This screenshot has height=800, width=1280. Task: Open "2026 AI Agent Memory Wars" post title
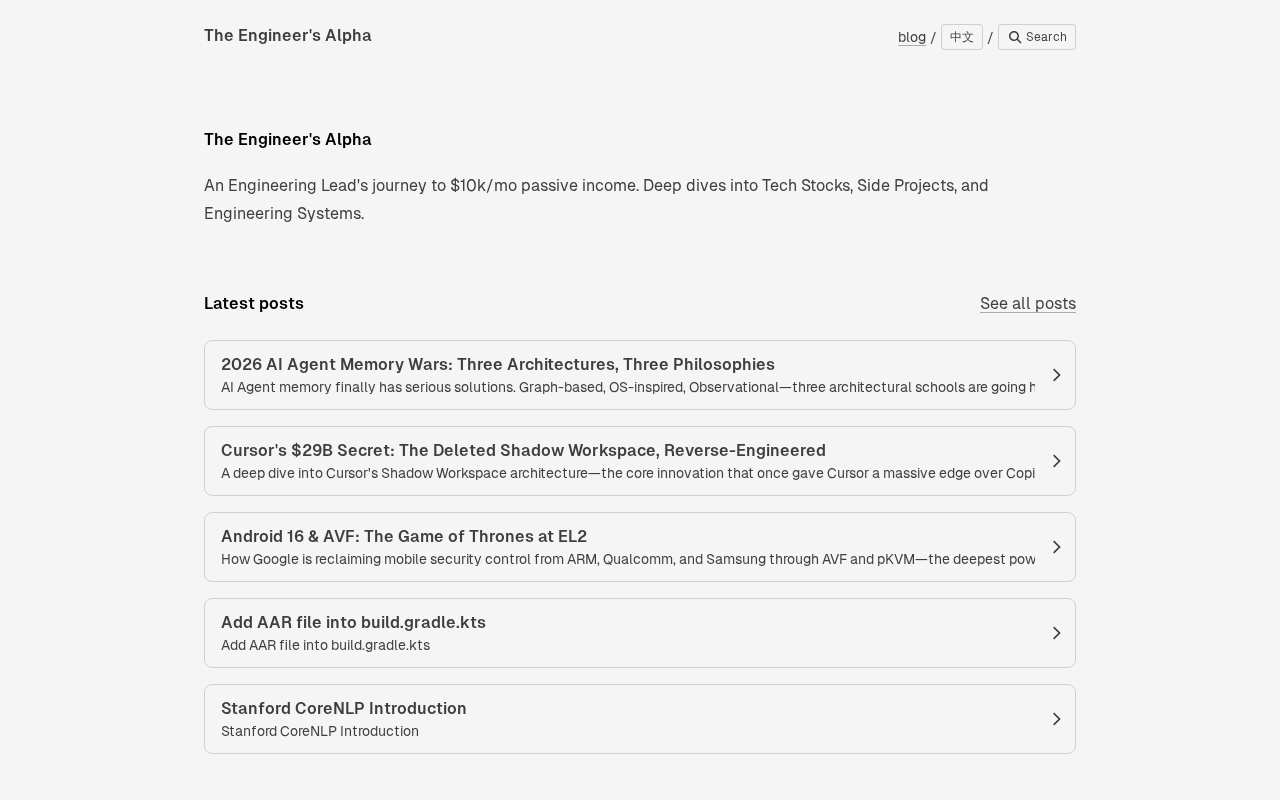tap(497, 364)
